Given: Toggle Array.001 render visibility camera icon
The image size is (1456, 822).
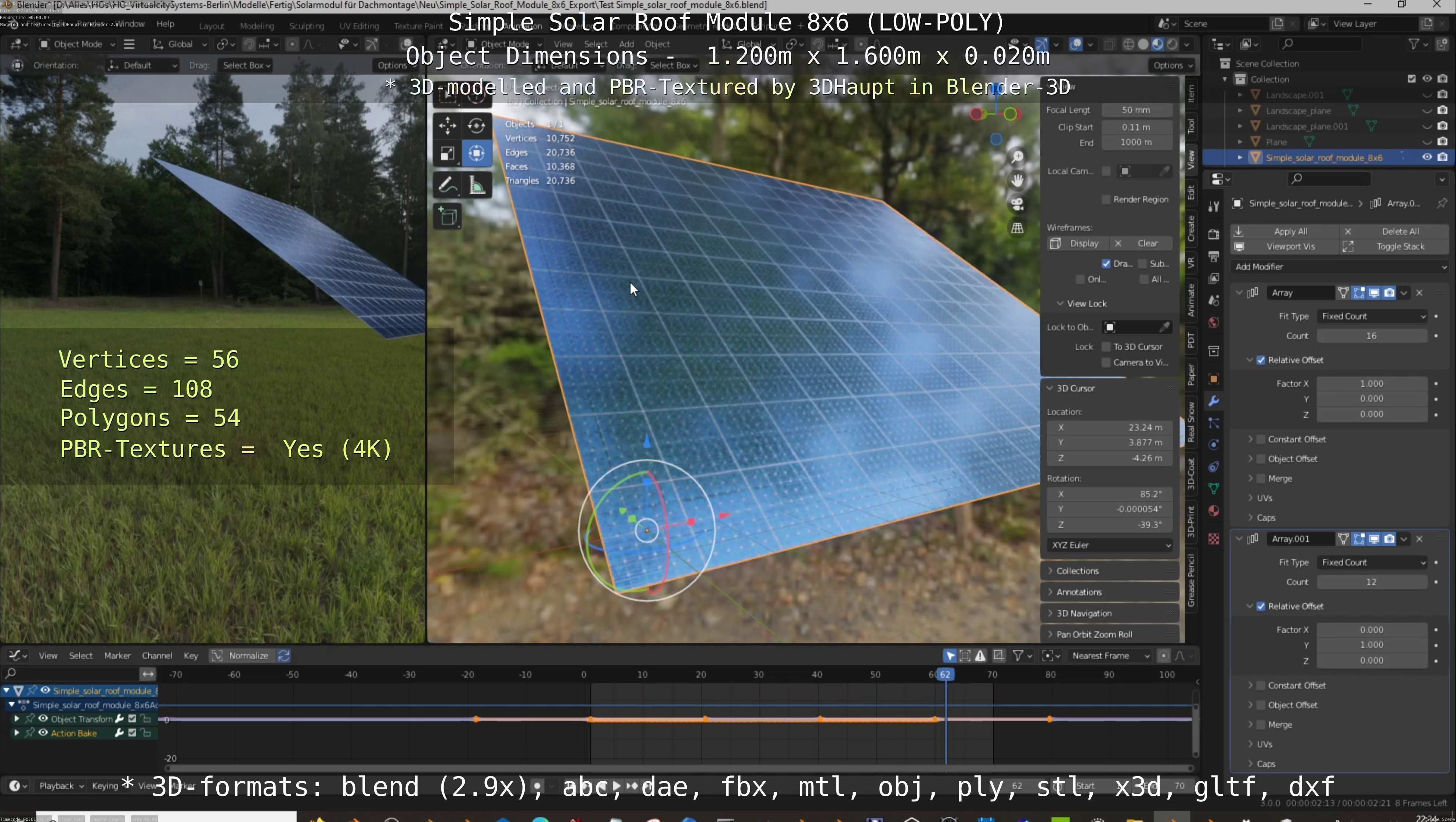Looking at the screenshot, I should pyautogui.click(x=1389, y=539).
